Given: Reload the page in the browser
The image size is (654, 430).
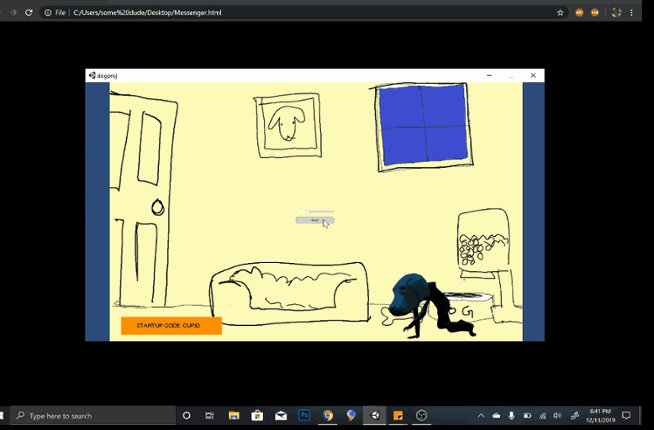Looking at the screenshot, I should [28, 12].
